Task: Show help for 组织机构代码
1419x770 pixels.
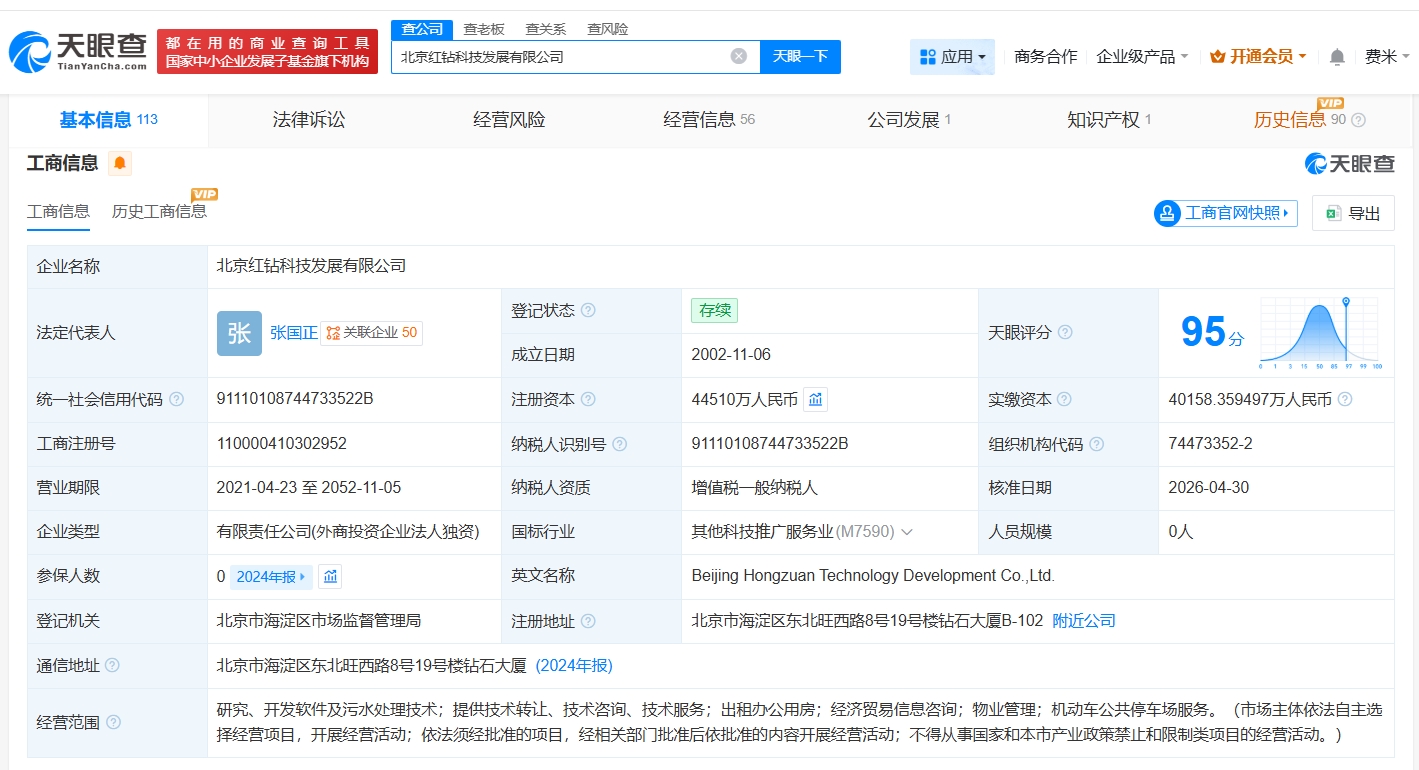Action: pyautogui.click(x=1097, y=444)
